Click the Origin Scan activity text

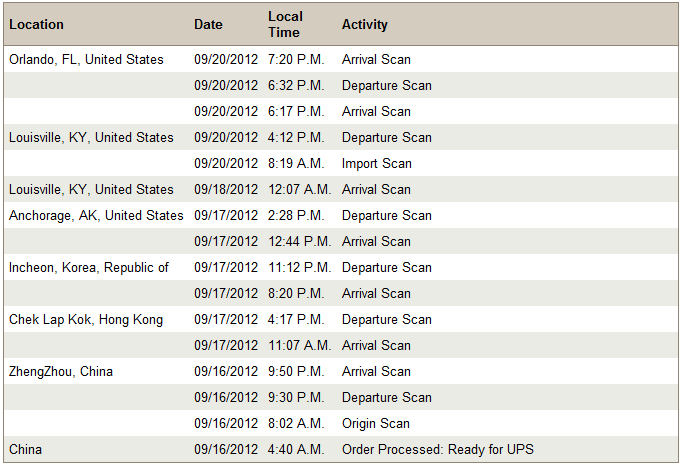[376, 424]
